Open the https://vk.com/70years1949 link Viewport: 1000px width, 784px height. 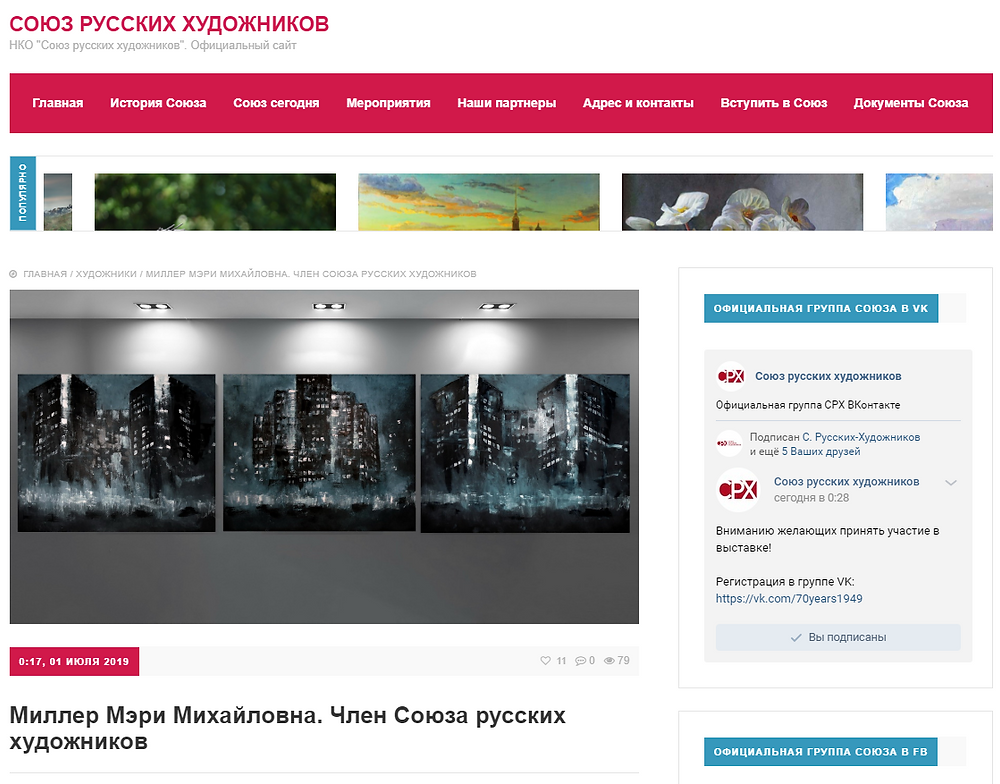(789, 599)
